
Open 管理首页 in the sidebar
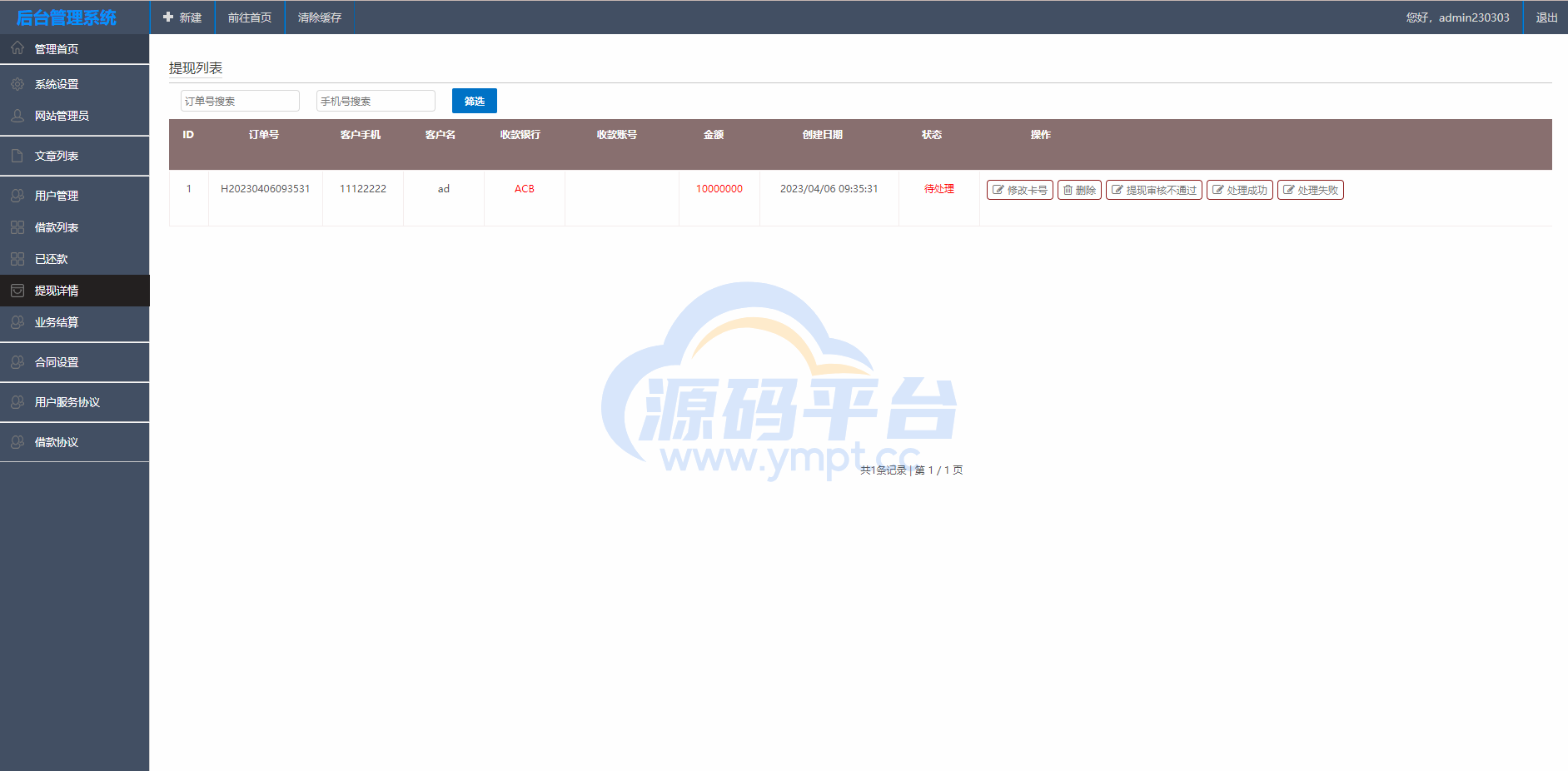(x=75, y=48)
